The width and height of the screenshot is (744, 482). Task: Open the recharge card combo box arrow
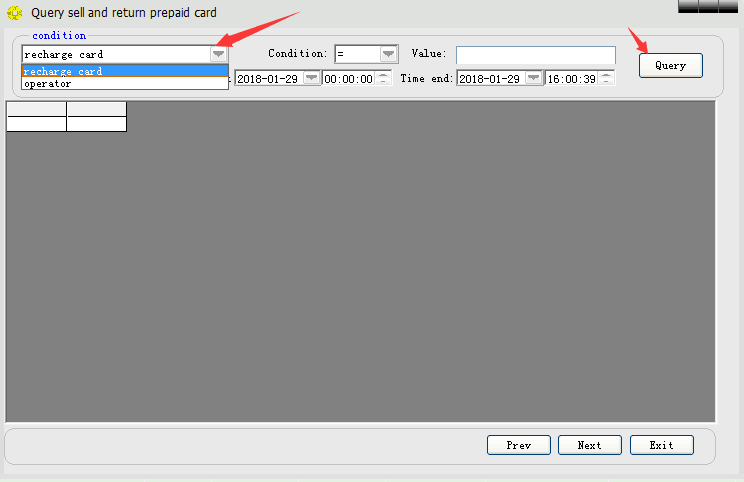tap(218, 54)
